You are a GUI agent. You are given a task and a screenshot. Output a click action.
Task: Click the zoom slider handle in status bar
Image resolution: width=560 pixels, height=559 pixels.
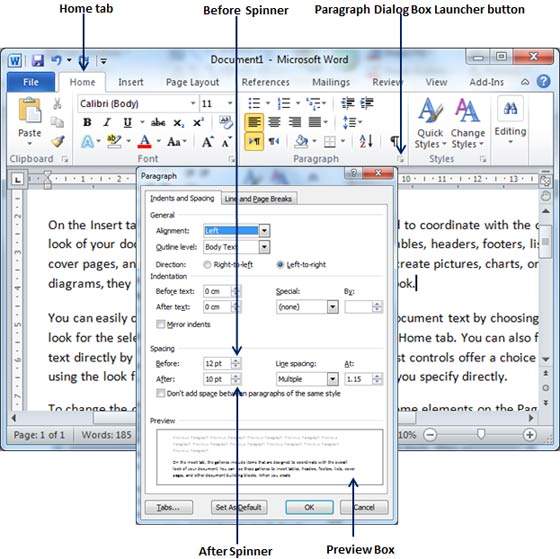pos(481,434)
